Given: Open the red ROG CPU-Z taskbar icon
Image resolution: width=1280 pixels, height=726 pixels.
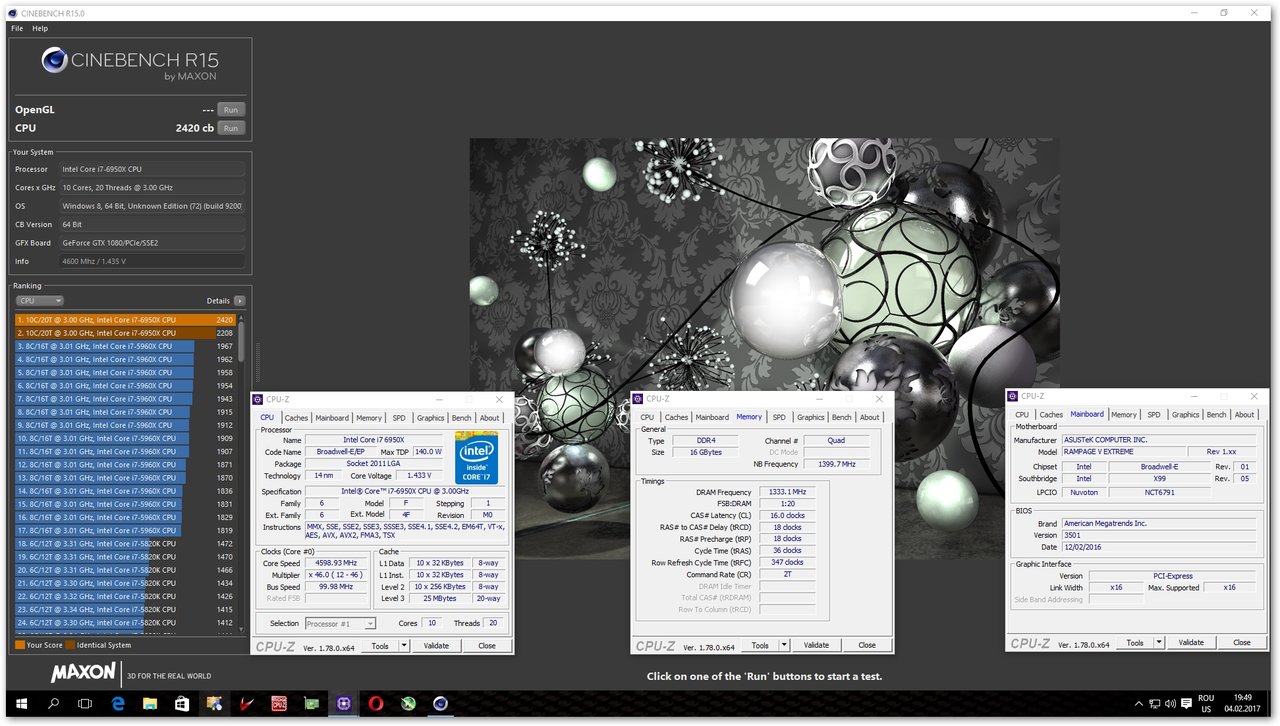Looking at the screenshot, I should click(279, 704).
